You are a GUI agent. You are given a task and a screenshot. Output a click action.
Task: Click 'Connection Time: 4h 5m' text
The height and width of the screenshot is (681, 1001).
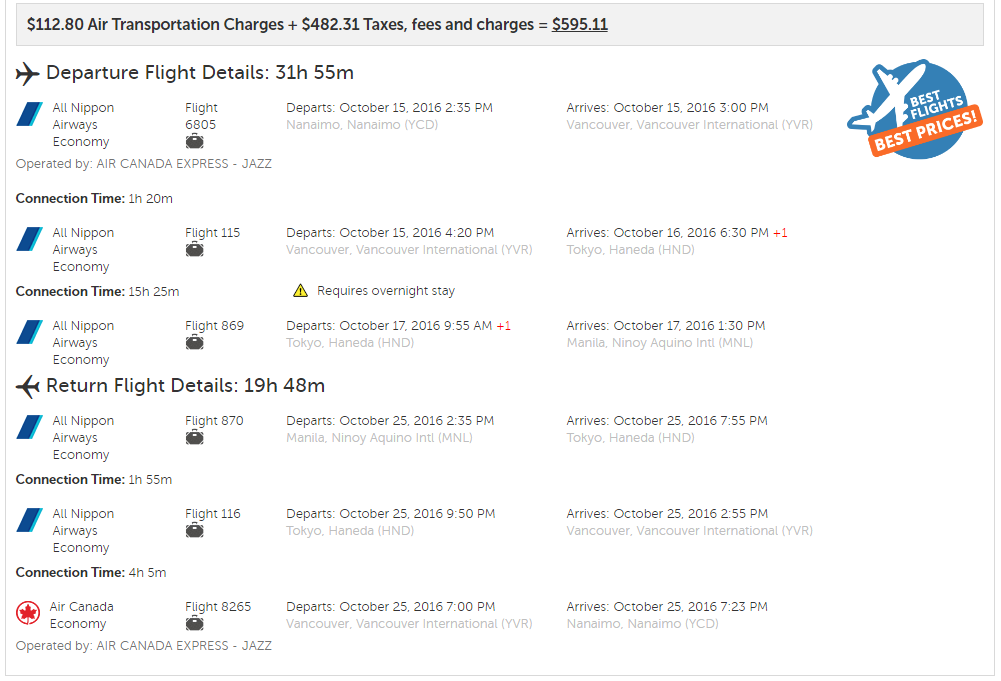(91, 572)
